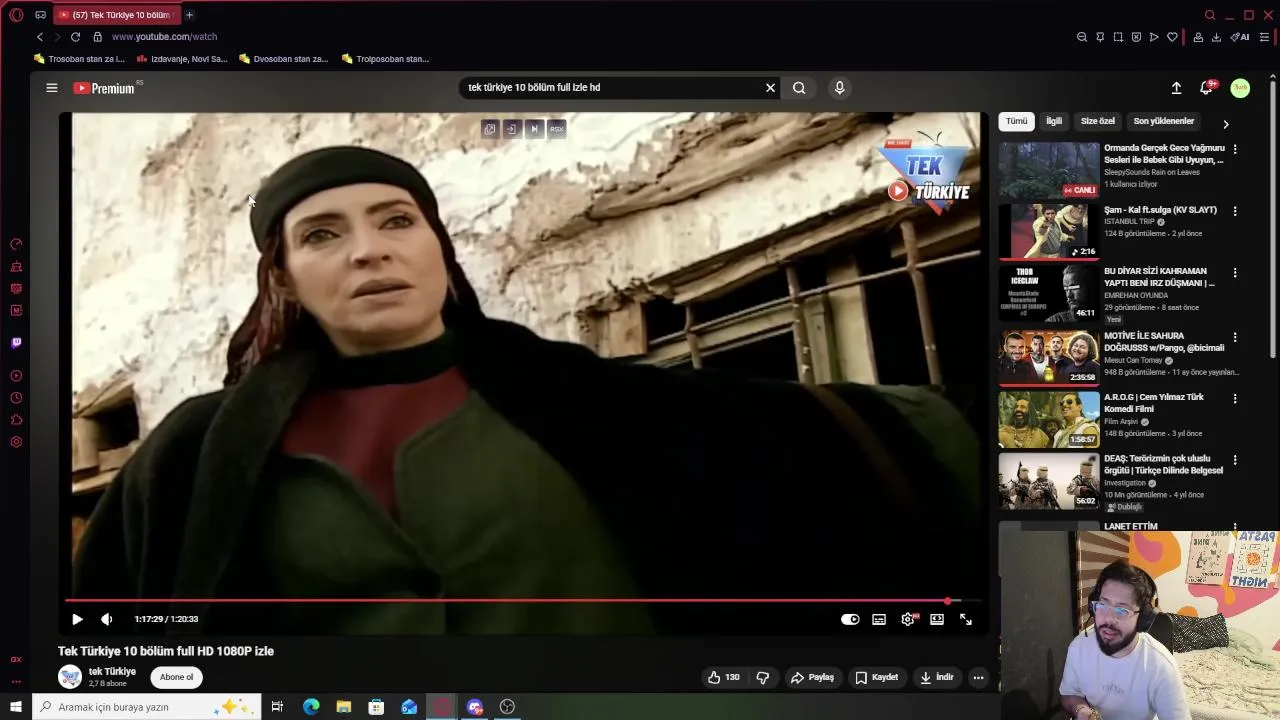Screen dimensions: 1280x720
Task: Reload the YouTube page
Action: click(x=75, y=37)
